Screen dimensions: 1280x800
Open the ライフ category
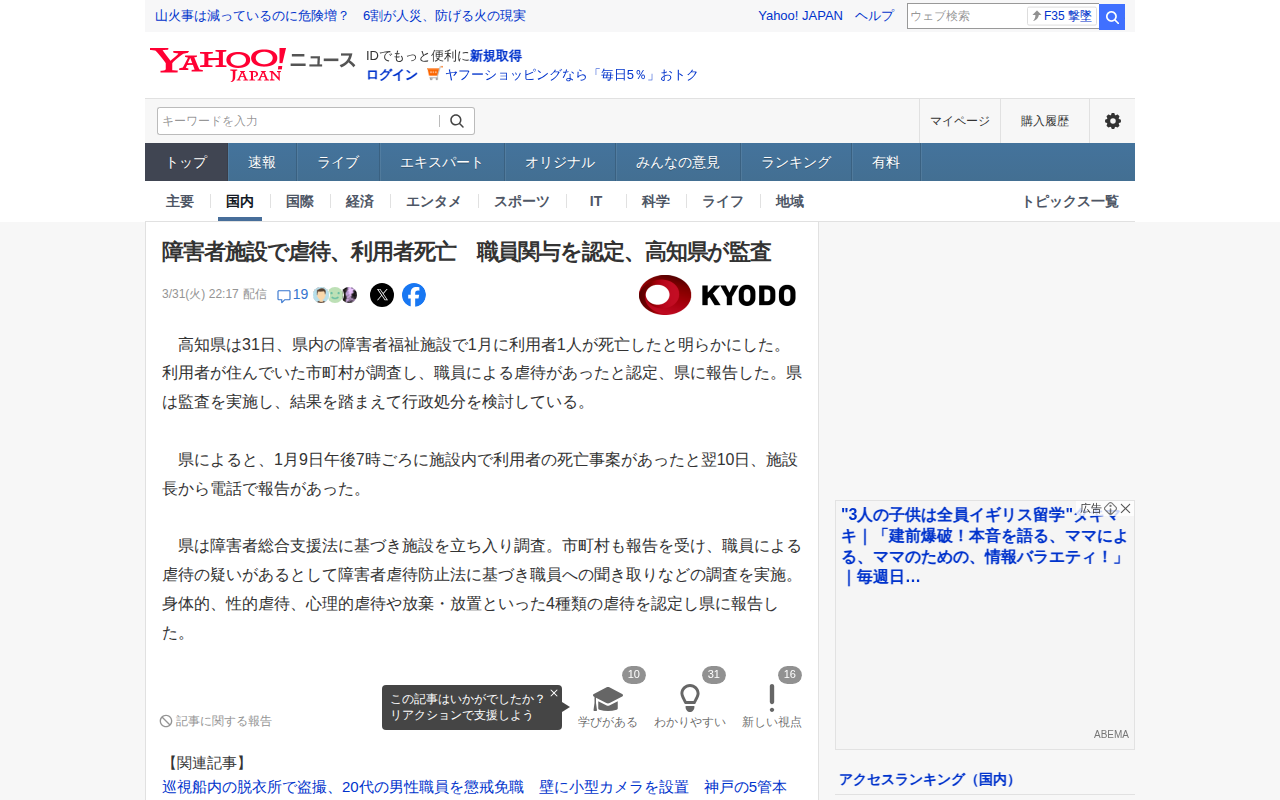(x=723, y=201)
